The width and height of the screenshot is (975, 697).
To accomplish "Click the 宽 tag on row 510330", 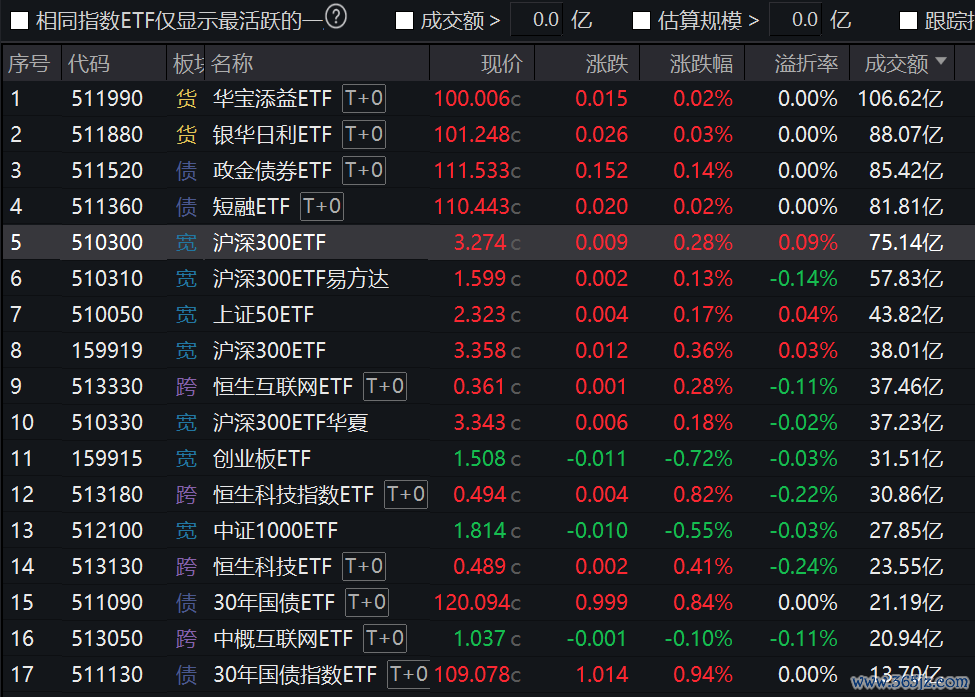I will click(187, 423).
